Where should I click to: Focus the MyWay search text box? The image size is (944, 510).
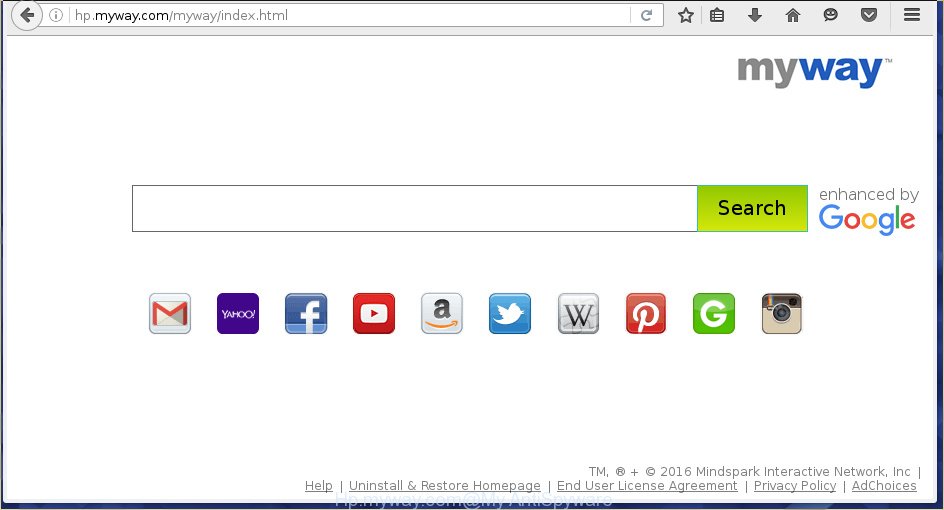414,208
